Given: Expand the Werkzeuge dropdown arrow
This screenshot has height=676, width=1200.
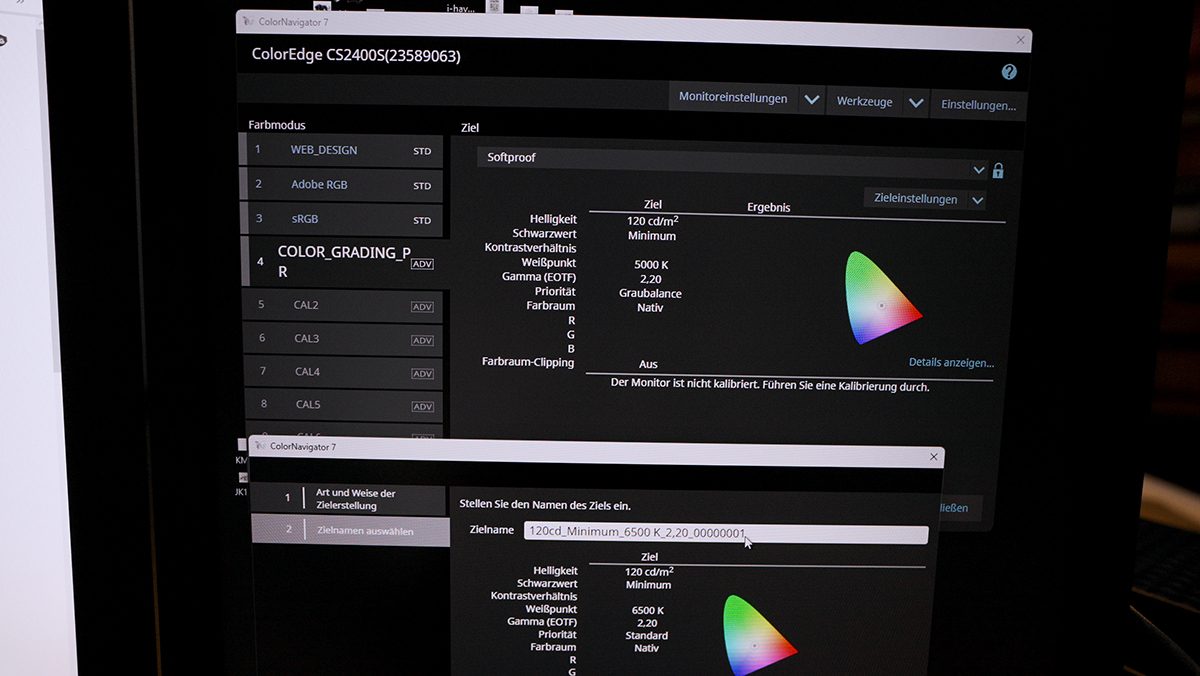Looking at the screenshot, I should (916, 103).
